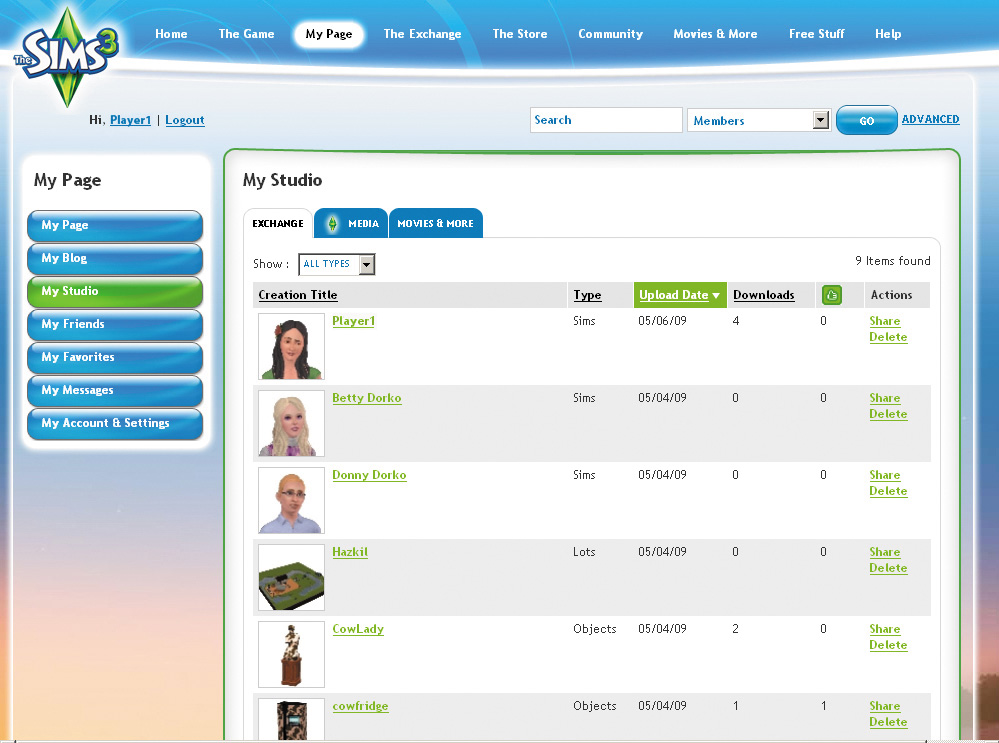
Task: Click the thumbs-up recommendations column icon
Action: tap(831, 295)
